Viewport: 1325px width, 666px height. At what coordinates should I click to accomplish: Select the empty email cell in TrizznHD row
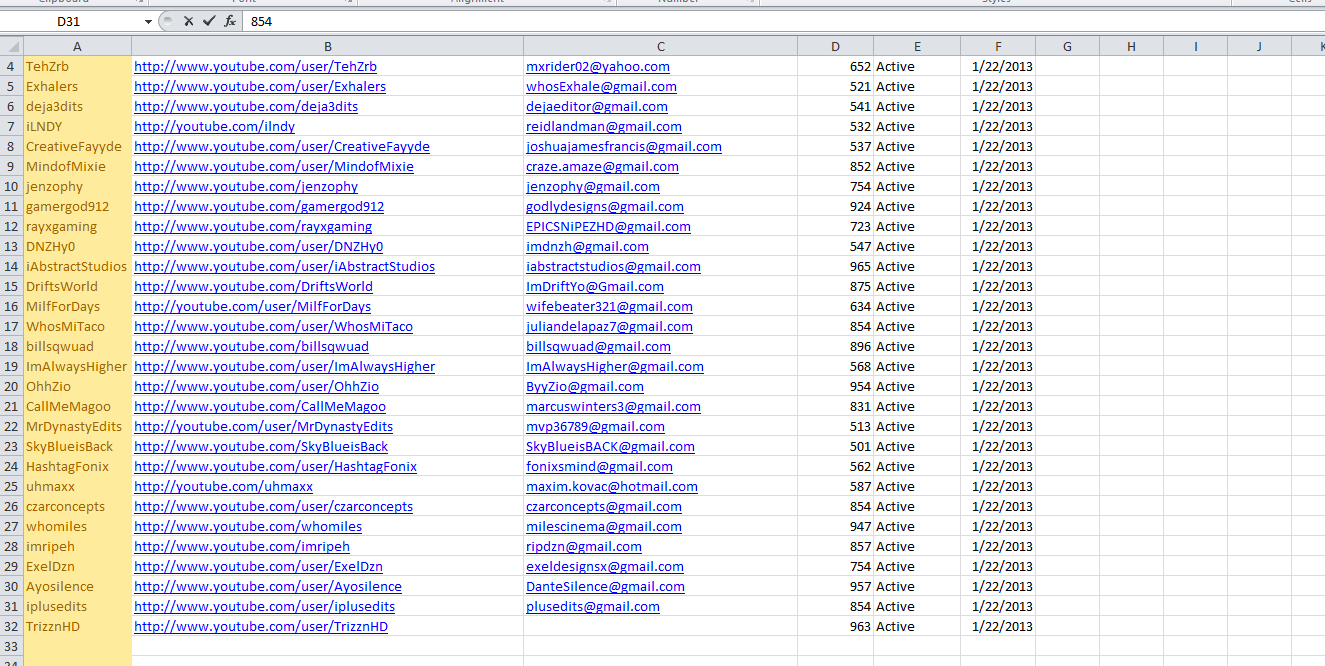[x=660, y=626]
